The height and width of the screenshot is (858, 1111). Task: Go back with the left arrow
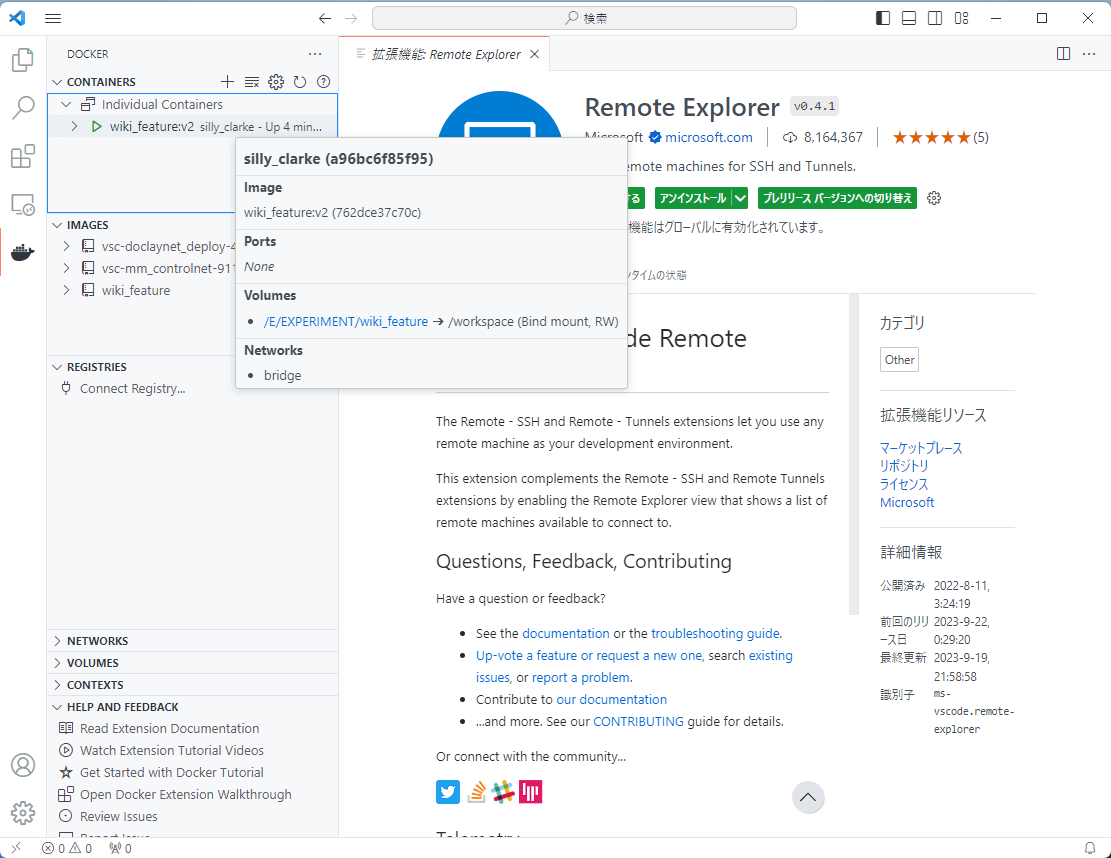(x=325, y=18)
